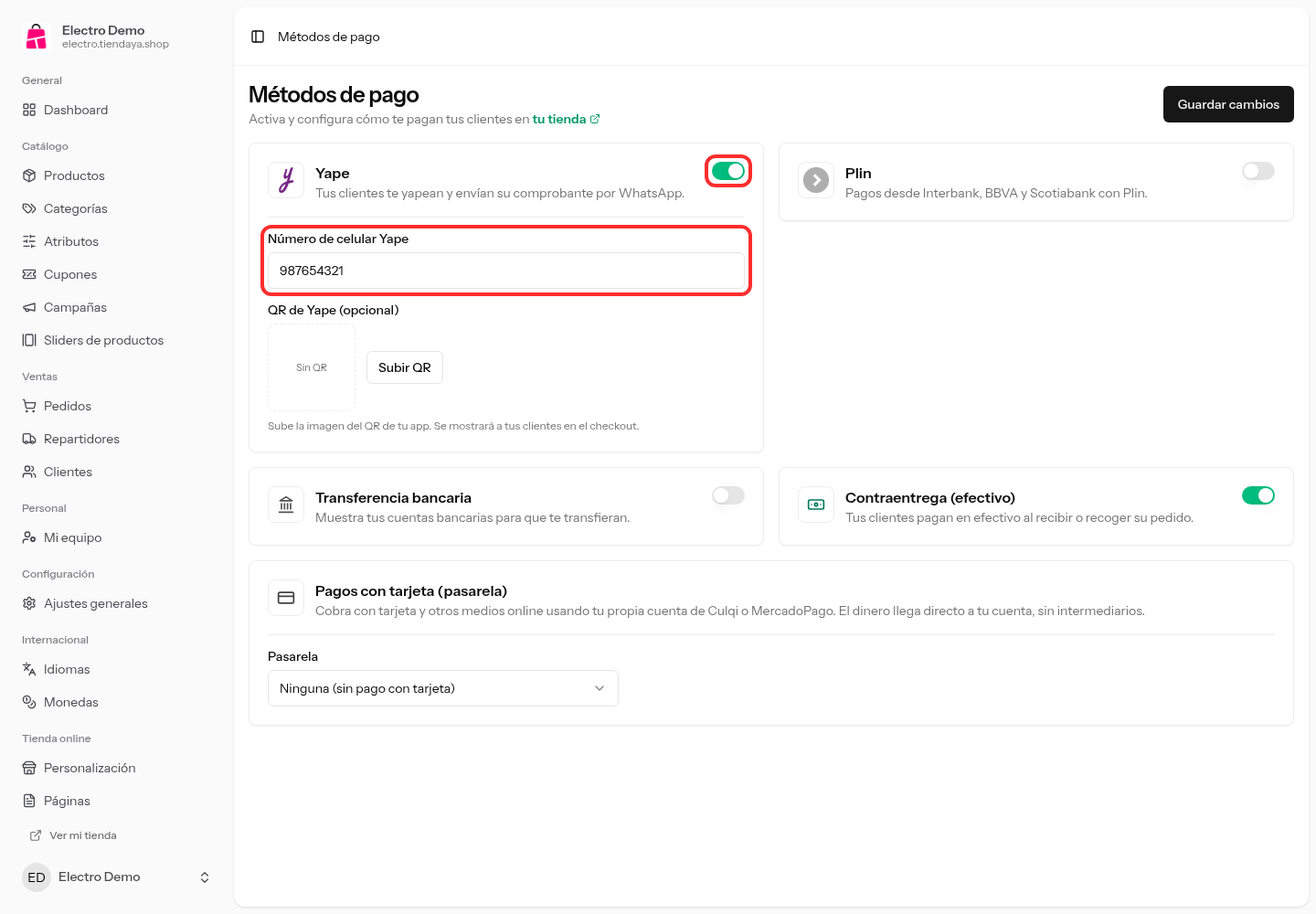1316x914 pixels.
Task: Enable the Plin payment toggle
Action: coord(1258,171)
